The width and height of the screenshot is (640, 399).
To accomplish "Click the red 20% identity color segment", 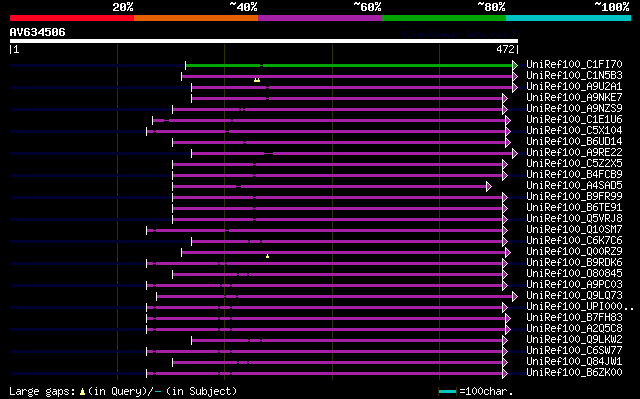I will [x=72, y=18].
